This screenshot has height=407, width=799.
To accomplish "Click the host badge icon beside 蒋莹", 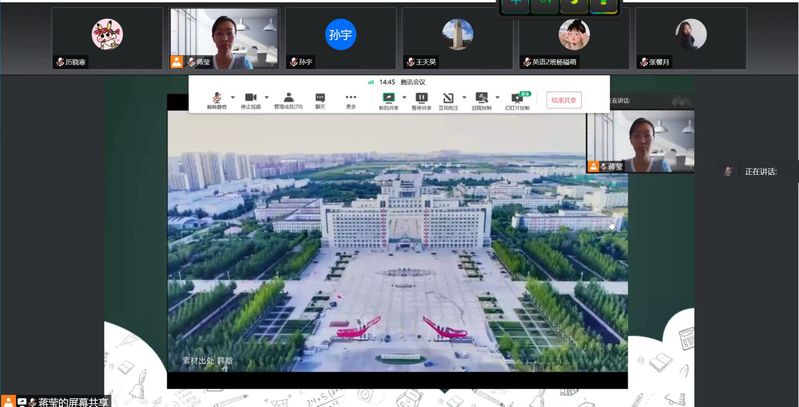I will pyautogui.click(x=177, y=62).
